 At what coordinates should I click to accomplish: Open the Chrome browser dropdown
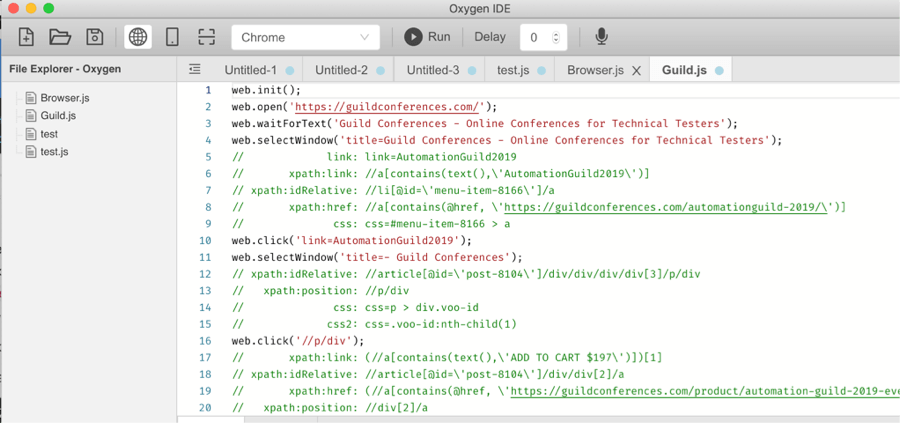point(305,37)
